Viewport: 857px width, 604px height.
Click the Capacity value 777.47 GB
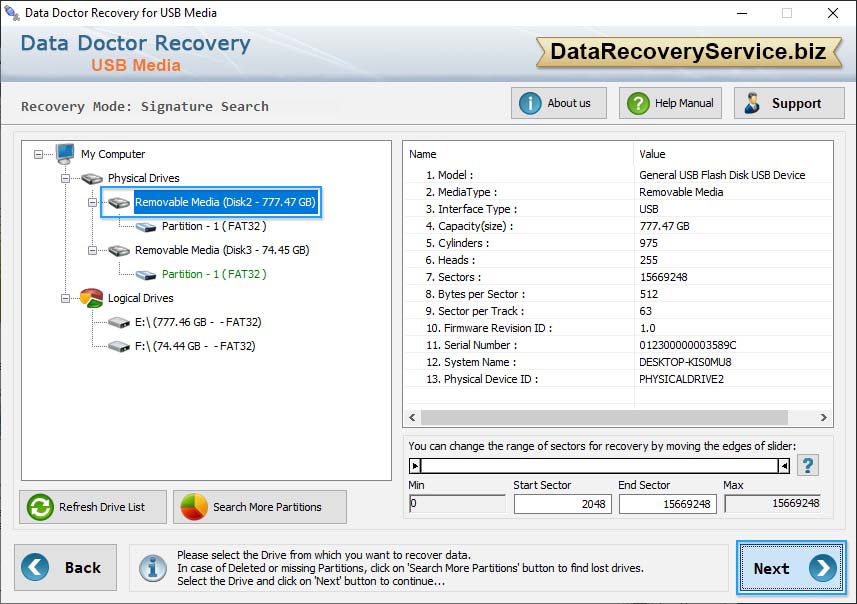[665, 226]
